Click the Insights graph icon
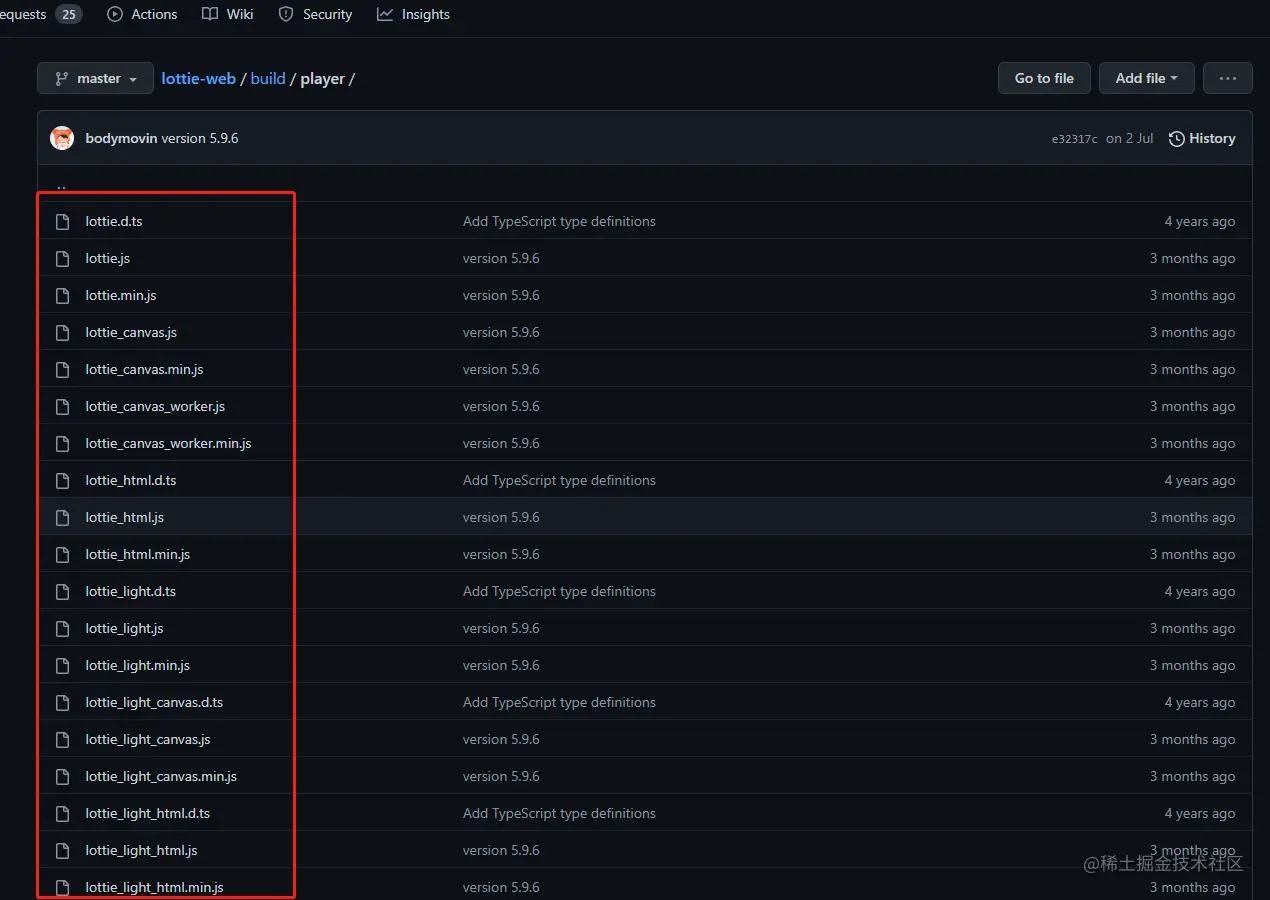This screenshot has width=1270, height=900. click(x=385, y=14)
